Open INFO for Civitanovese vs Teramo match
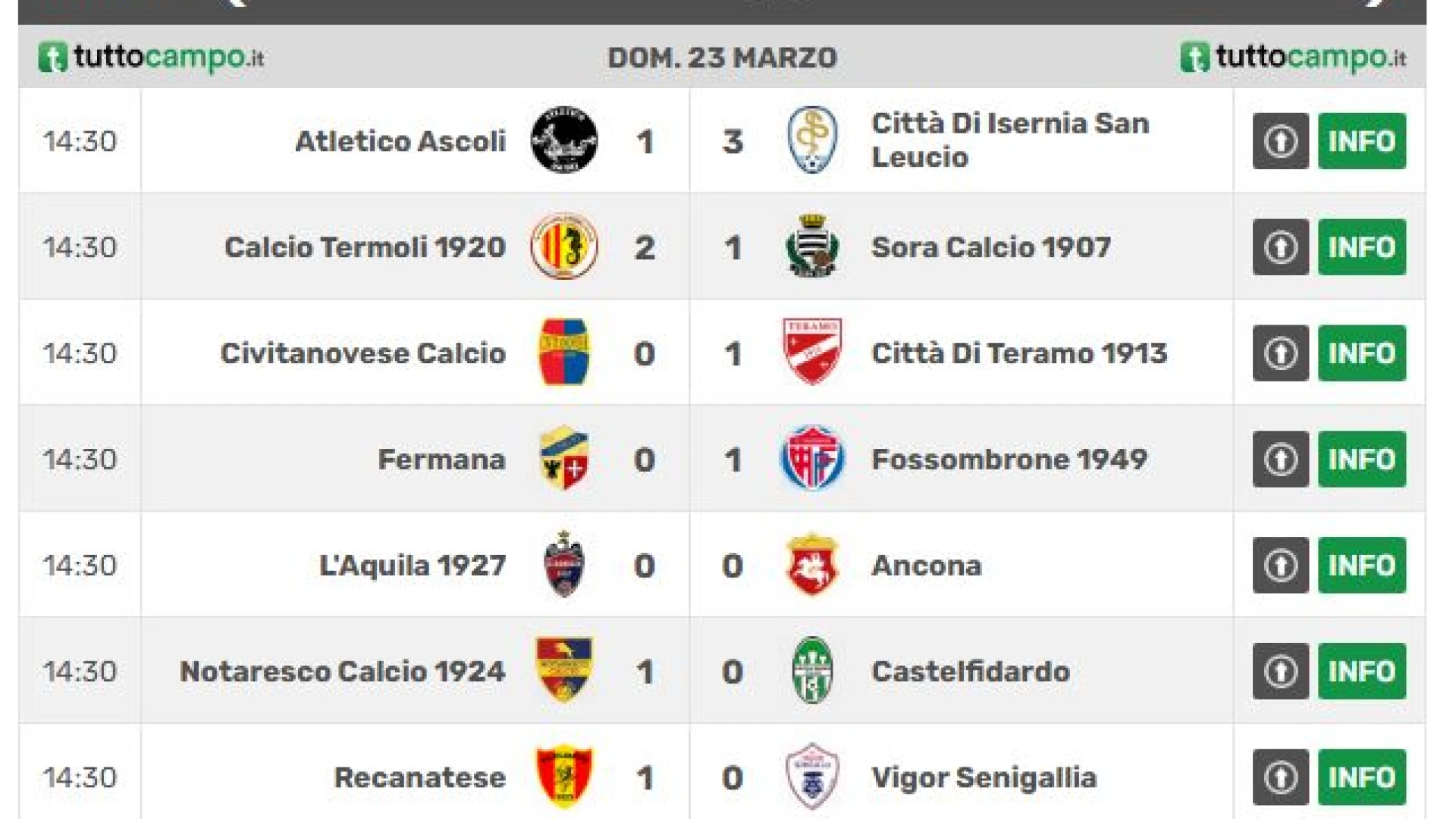The width and height of the screenshot is (1456, 819). (x=1362, y=353)
